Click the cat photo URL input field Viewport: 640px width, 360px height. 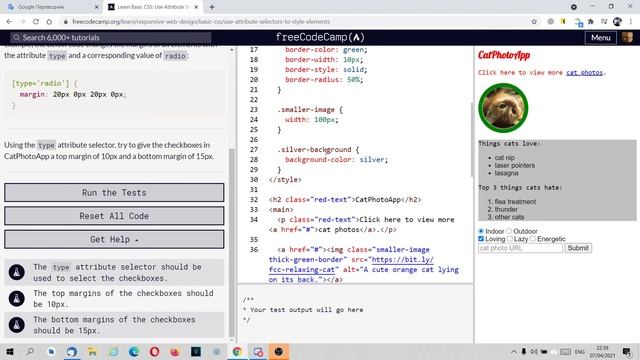pyautogui.click(x=520, y=248)
